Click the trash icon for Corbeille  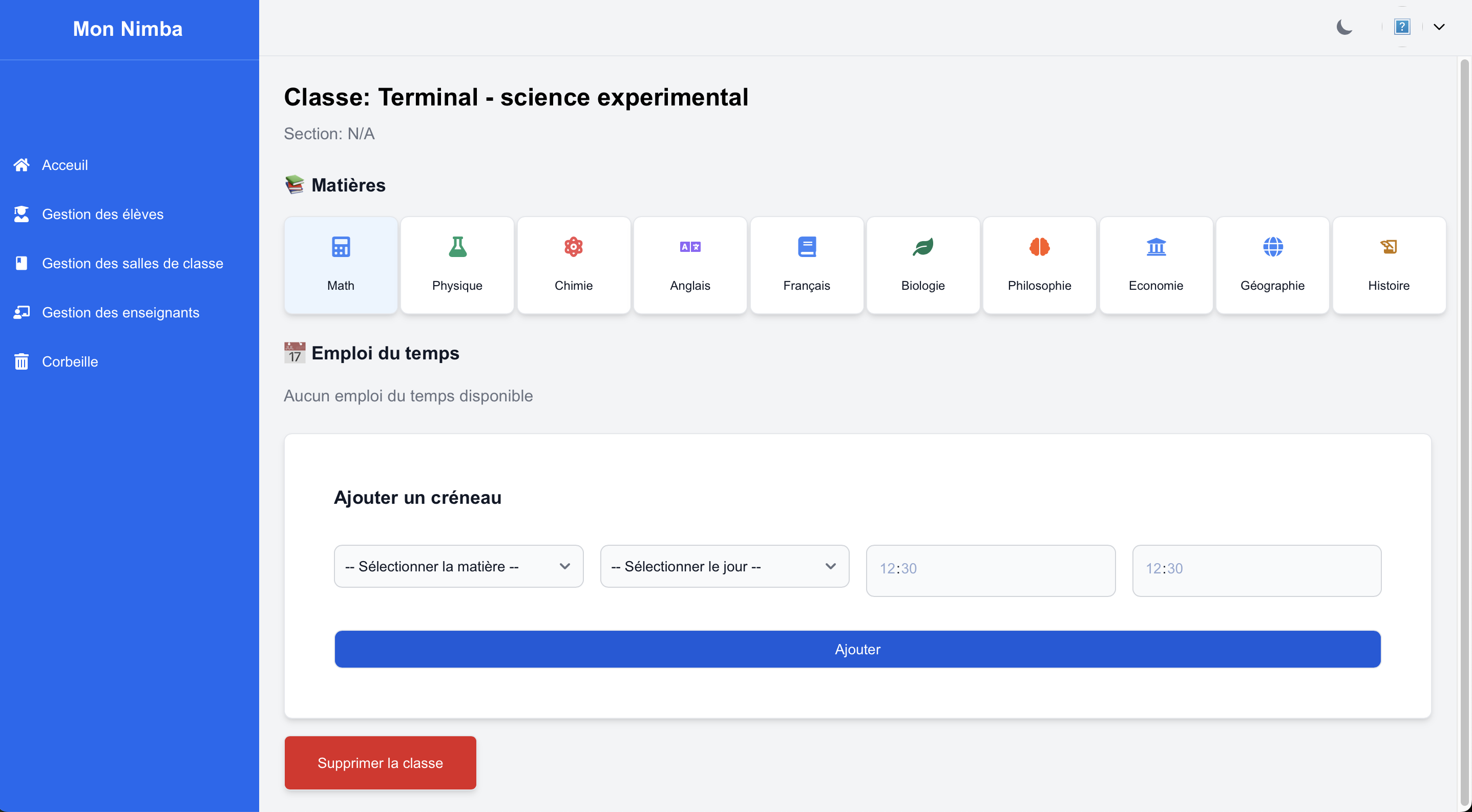coord(22,361)
